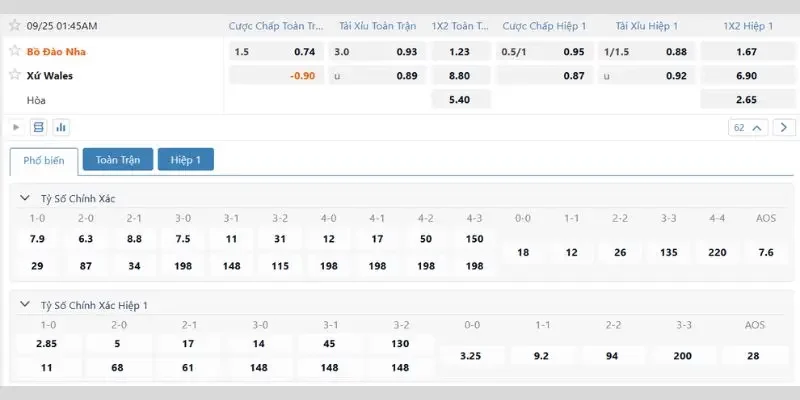Open the live play triangle icon
This screenshot has width=800, height=400.
point(16,127)
